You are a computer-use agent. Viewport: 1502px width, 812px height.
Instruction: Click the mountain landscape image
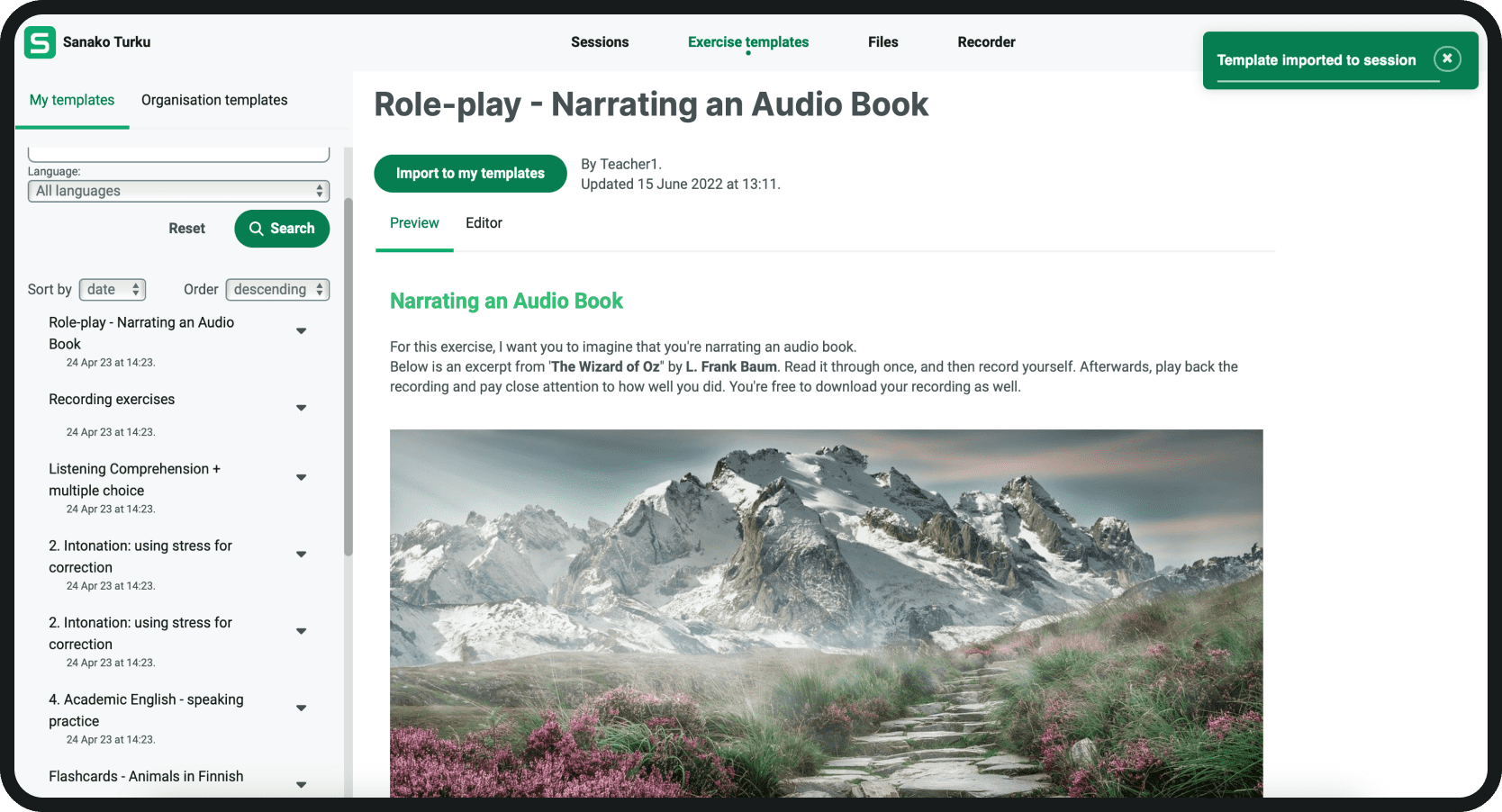[826, 612]
